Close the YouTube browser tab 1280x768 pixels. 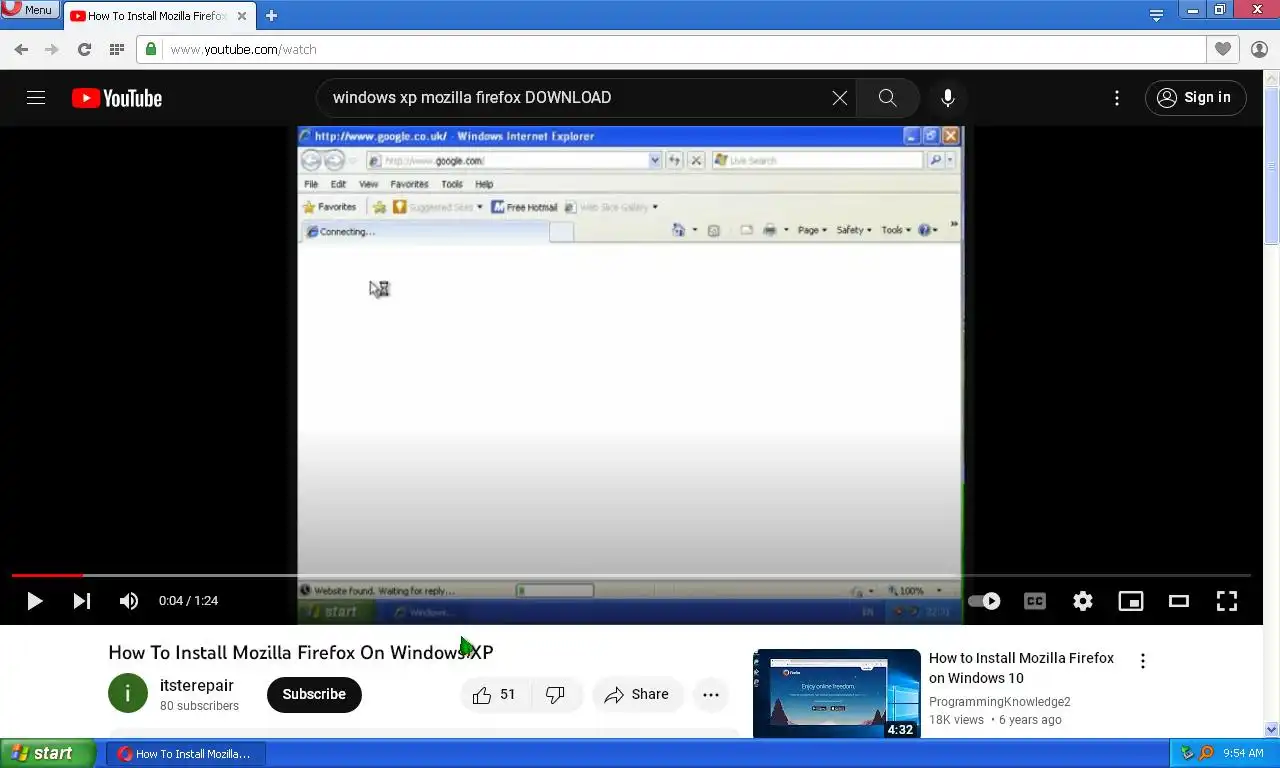point(241,16)
